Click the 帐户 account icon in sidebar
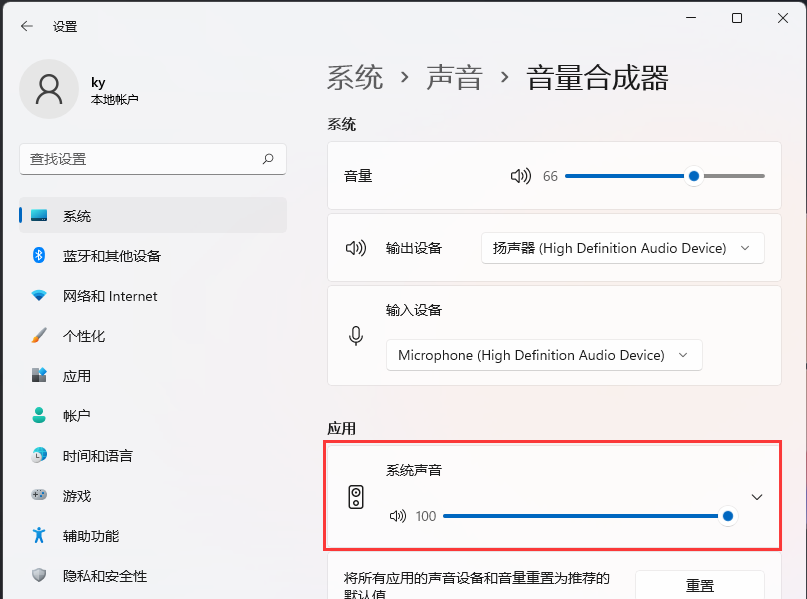Viewport: 807px width, 599px height. click(x=38, y=416)
